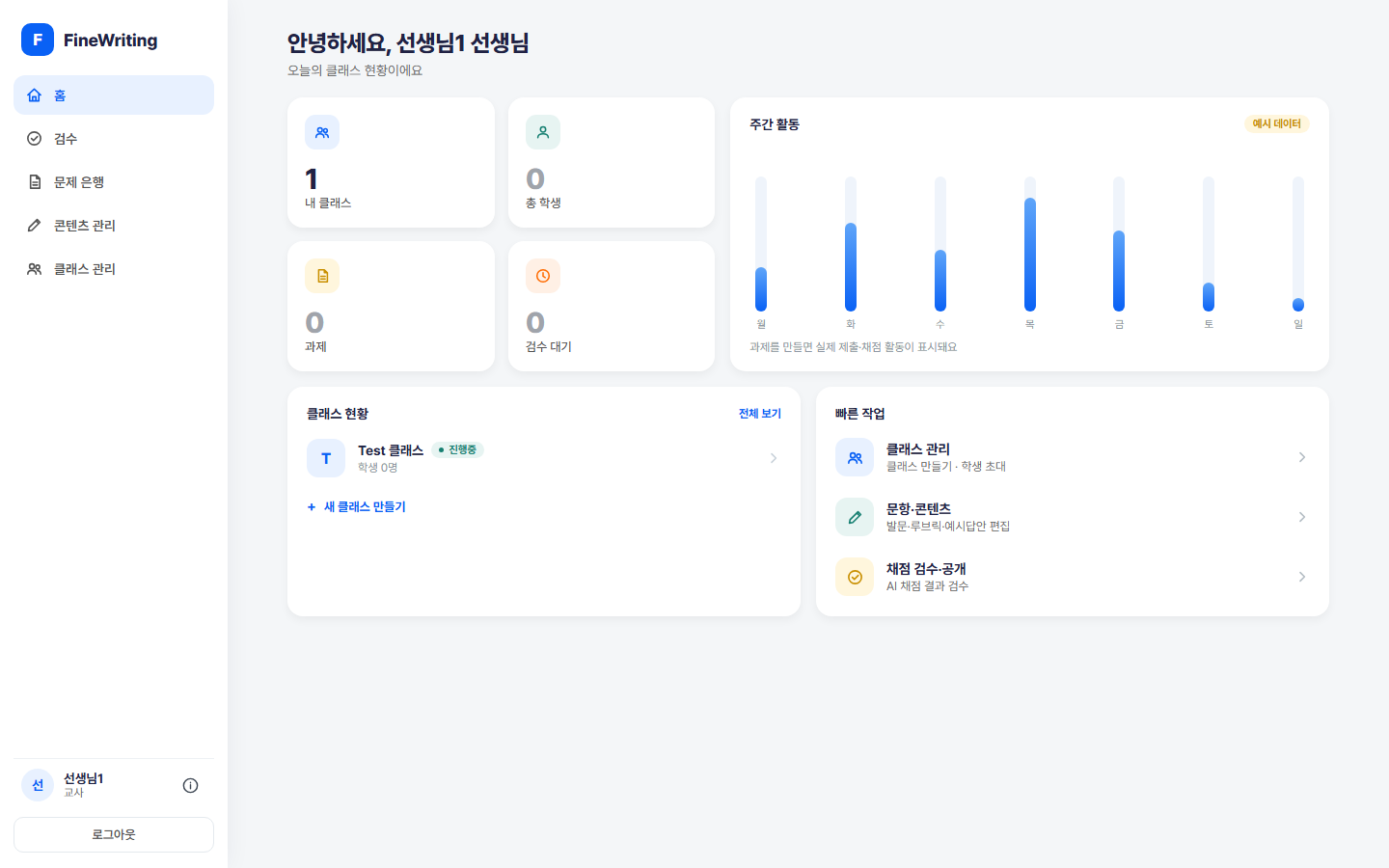Click the 과제 document icon
The height and width of the screenshot is (868, 1389).
322,276
